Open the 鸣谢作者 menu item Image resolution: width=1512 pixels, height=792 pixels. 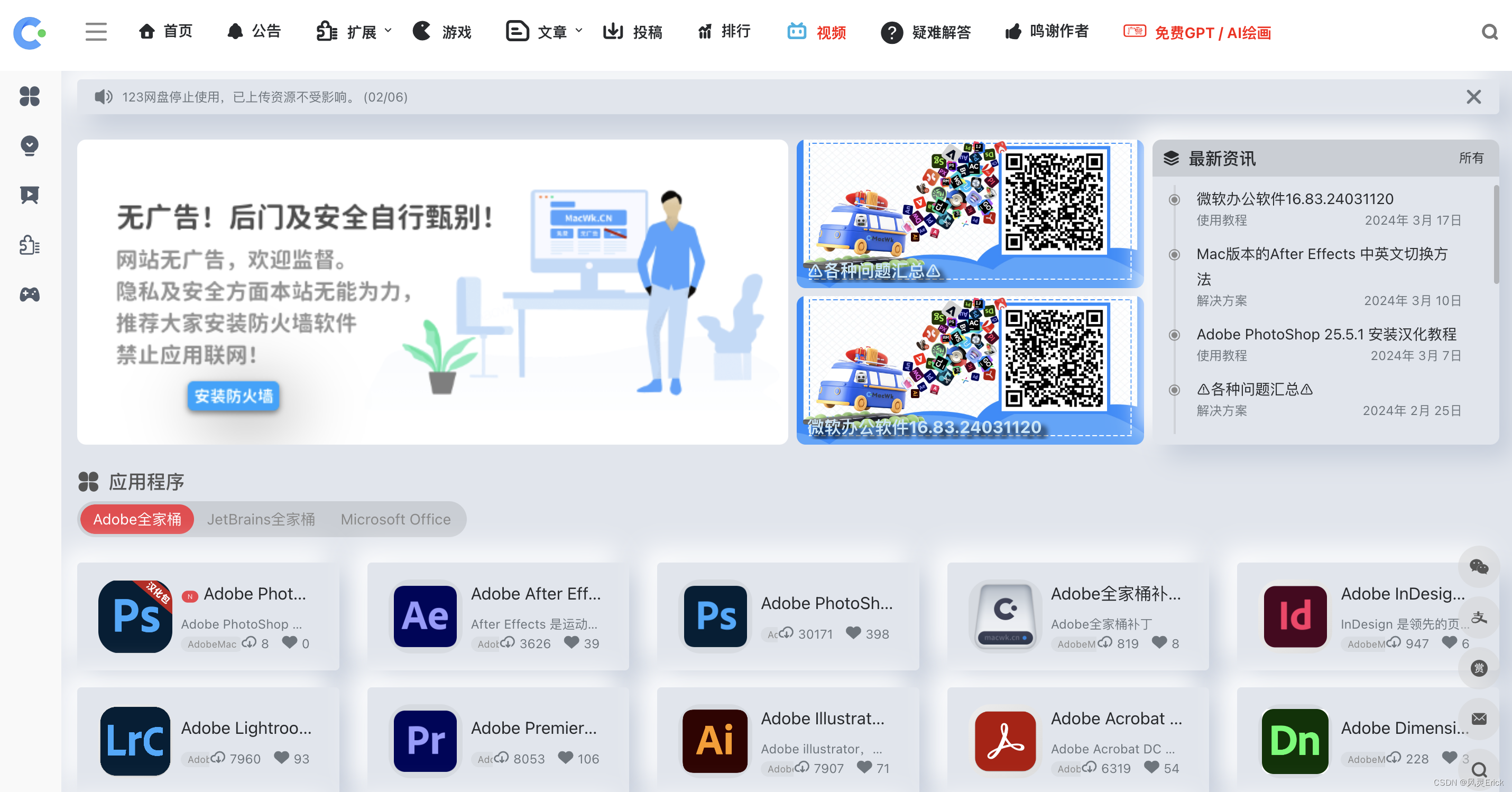click(x=1047, y=32)
